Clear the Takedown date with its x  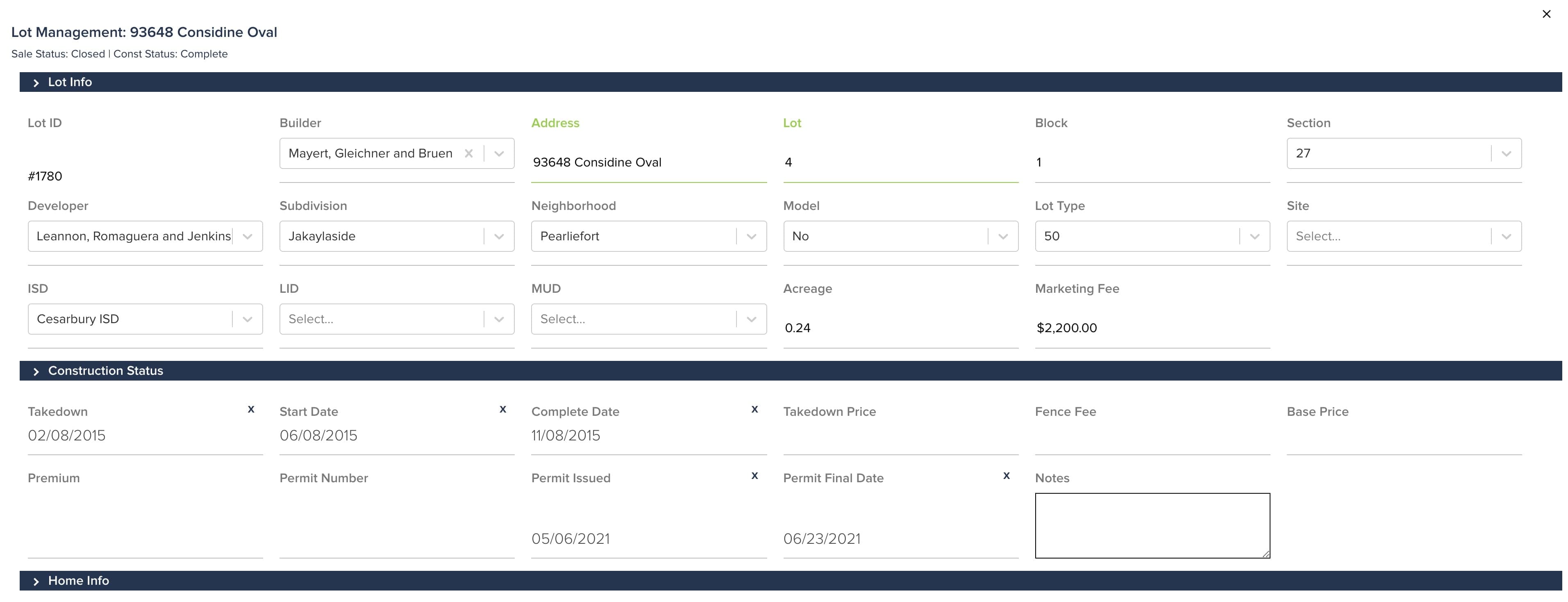(251, 409)
